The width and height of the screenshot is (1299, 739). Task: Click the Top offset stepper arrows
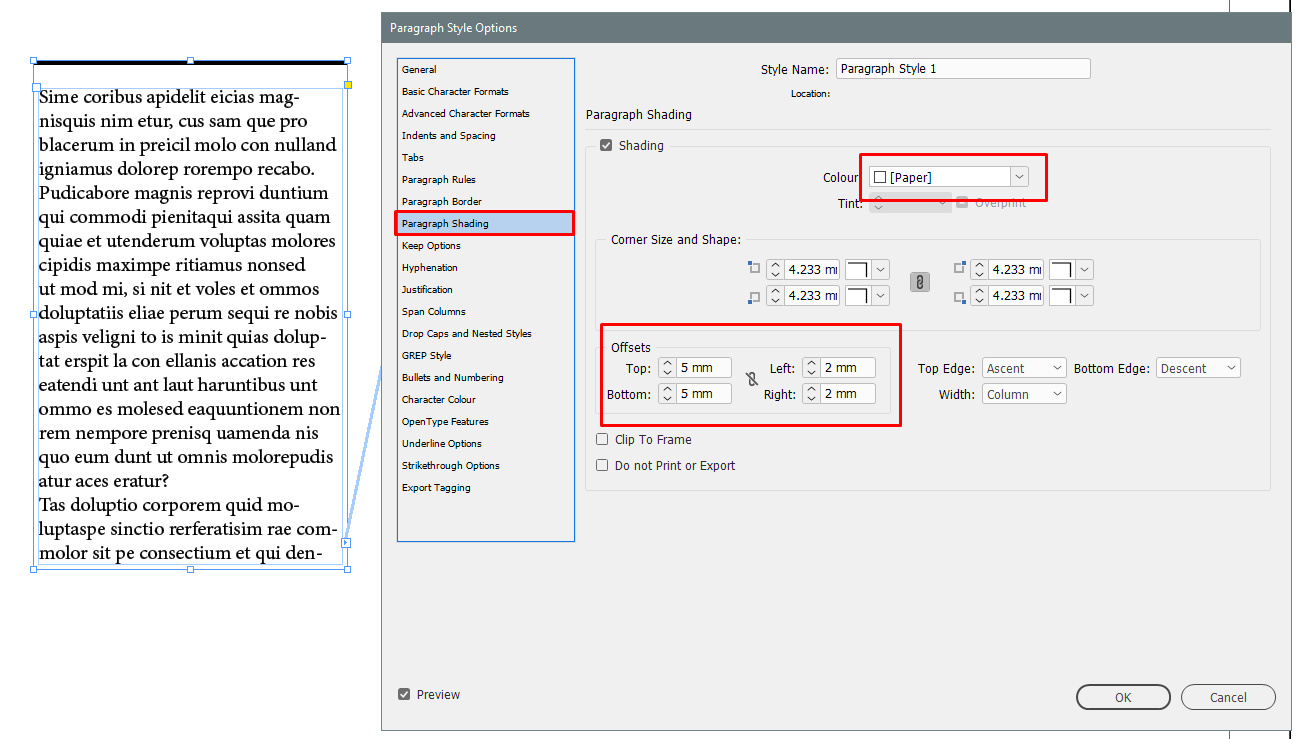pyautogui.click(x=668, y=368)
